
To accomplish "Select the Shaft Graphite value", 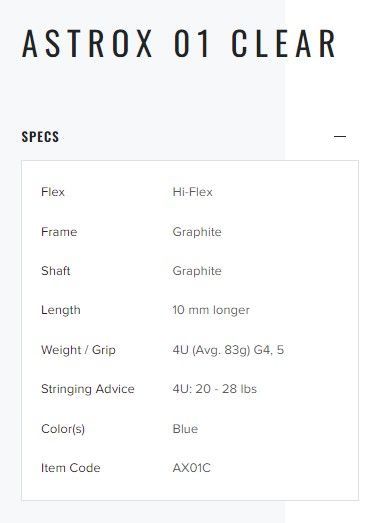I will pos(197,271).
